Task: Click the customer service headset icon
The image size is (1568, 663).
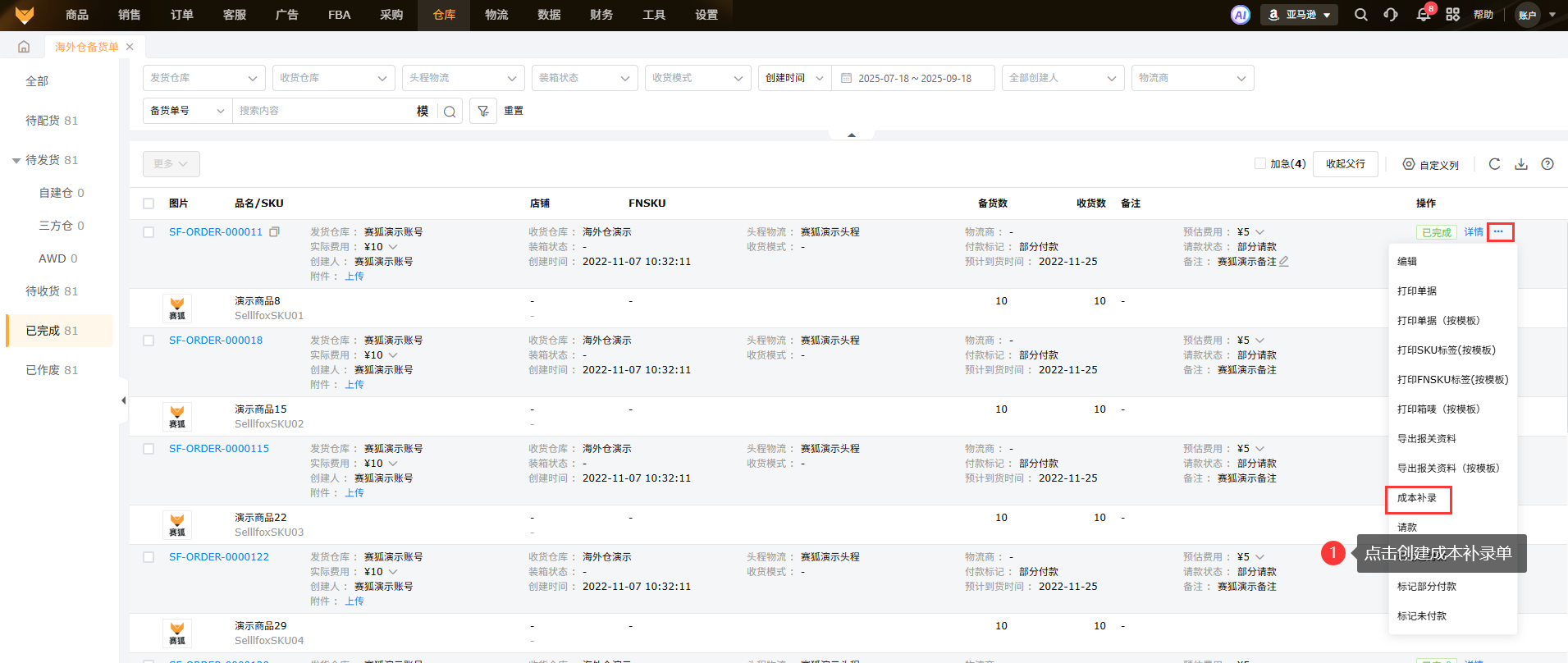Action: point(1391,15)
